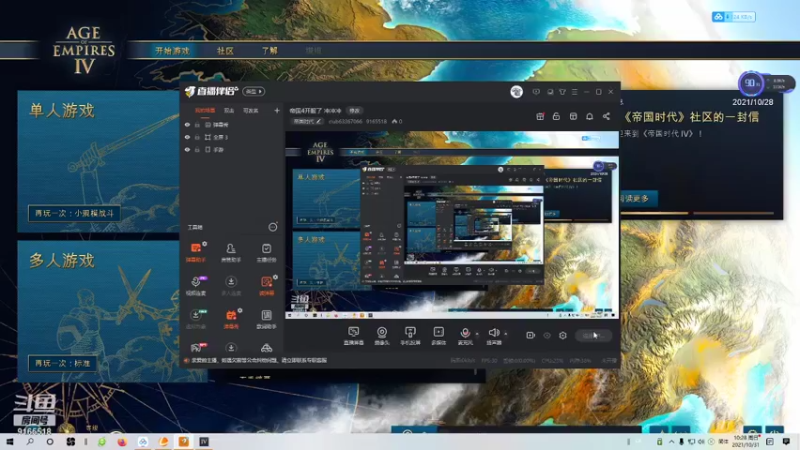Open the car-shaped tool at toolbox bottom

click(x=266, y=348)
